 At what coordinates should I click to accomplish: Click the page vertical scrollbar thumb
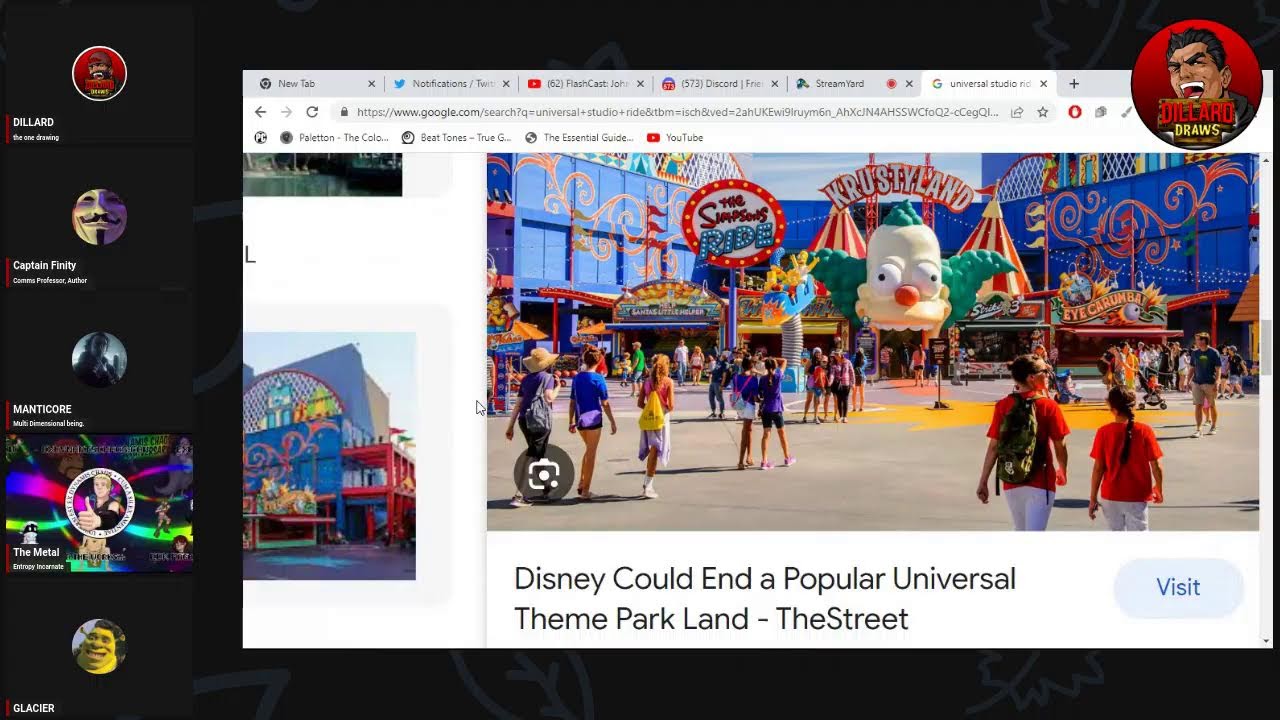[1267, 345]
